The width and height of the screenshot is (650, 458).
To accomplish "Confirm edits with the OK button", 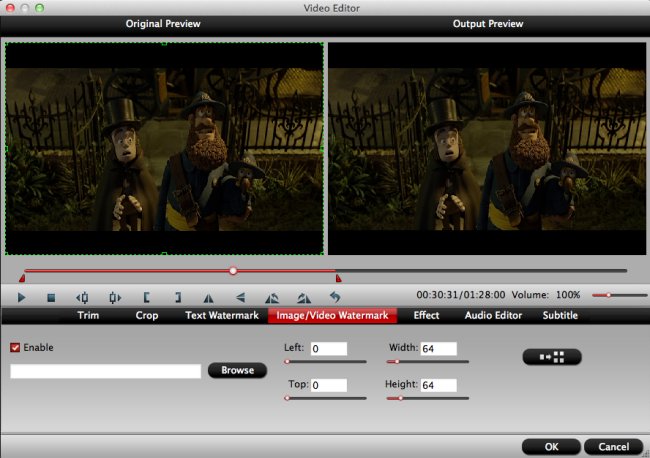I will pos(551,446).
